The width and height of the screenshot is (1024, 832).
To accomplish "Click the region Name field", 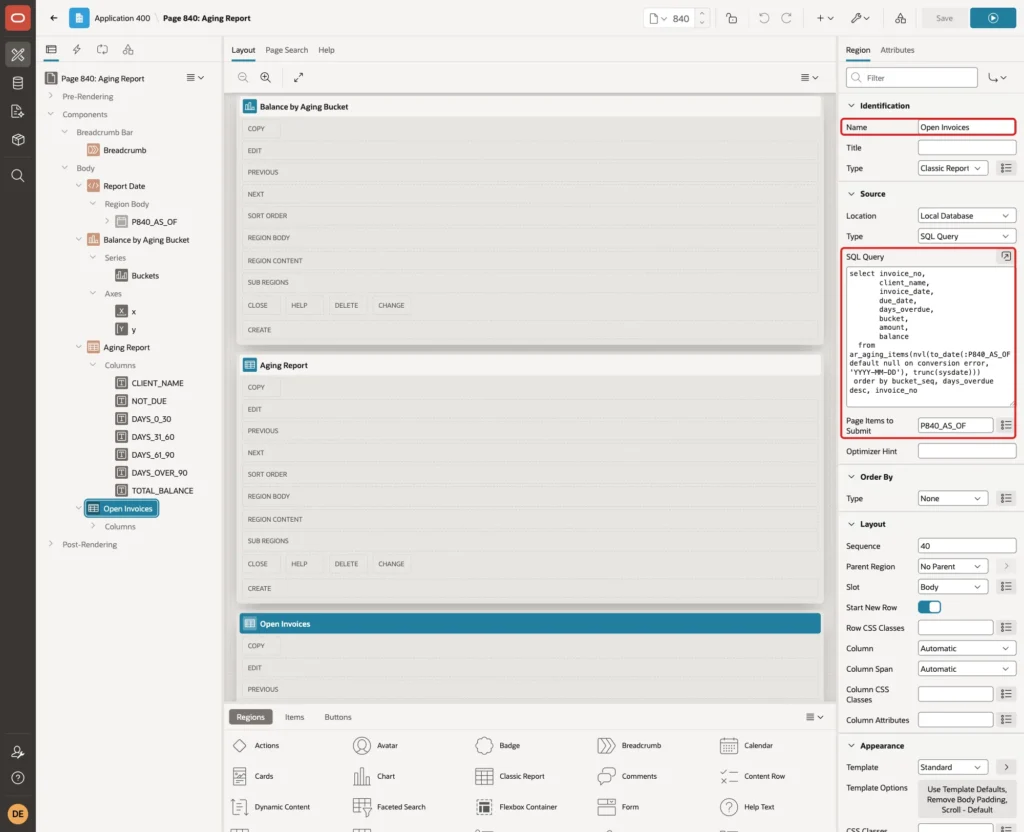I will point(967,127).
